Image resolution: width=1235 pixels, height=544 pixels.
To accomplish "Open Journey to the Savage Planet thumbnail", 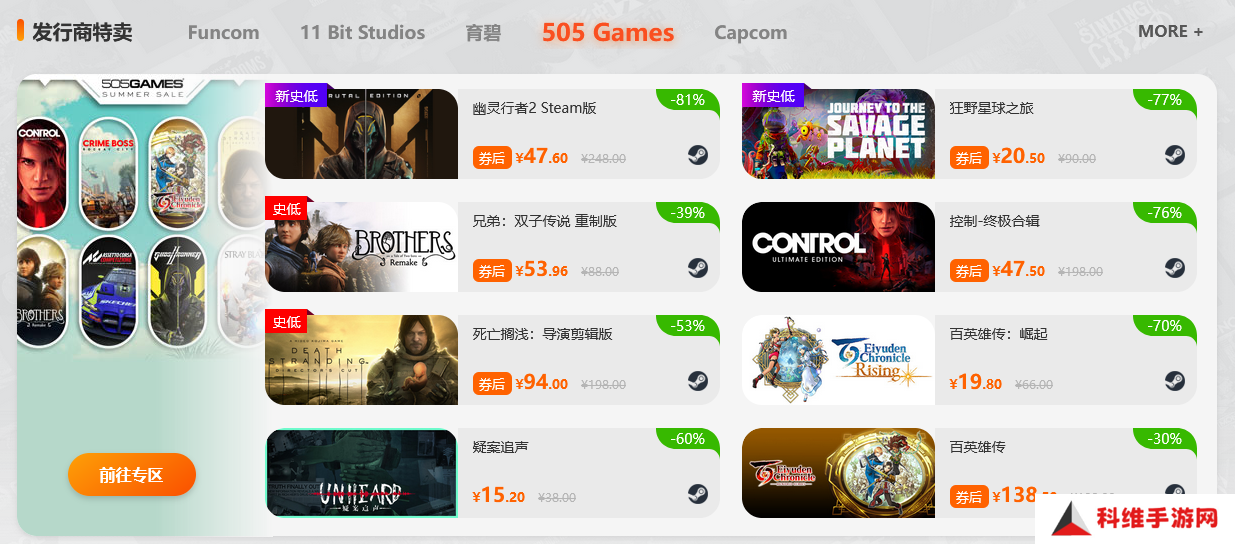I will tap(838, 134).
